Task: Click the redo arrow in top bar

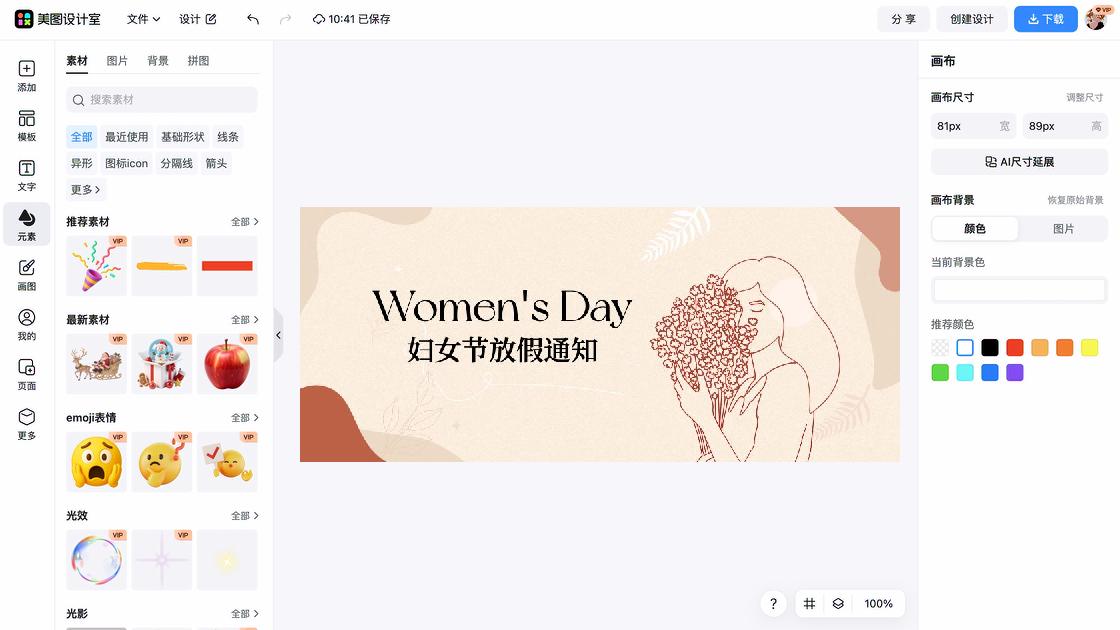Action: coord(285,19)
